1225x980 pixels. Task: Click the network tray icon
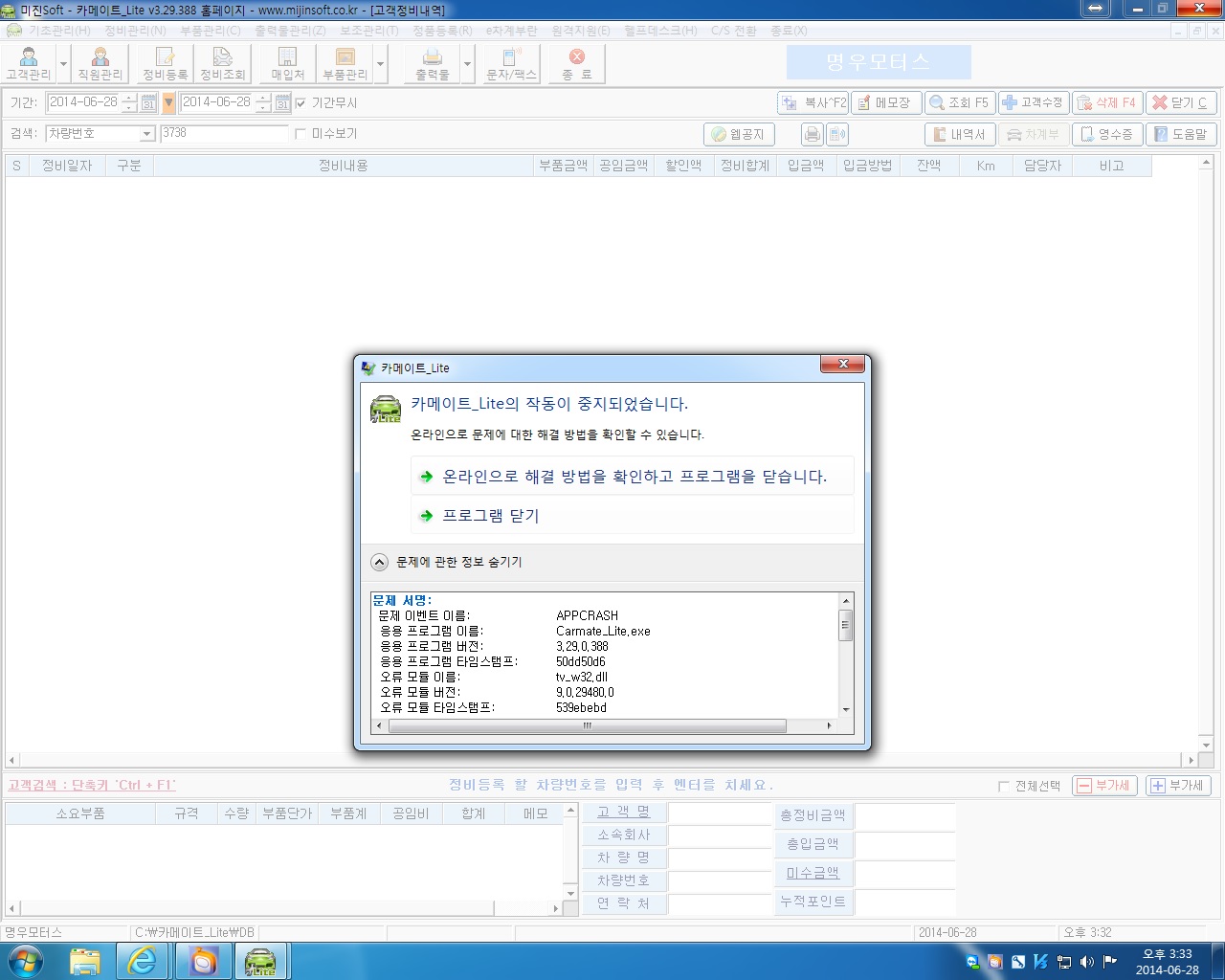[x=1064, y=962]
